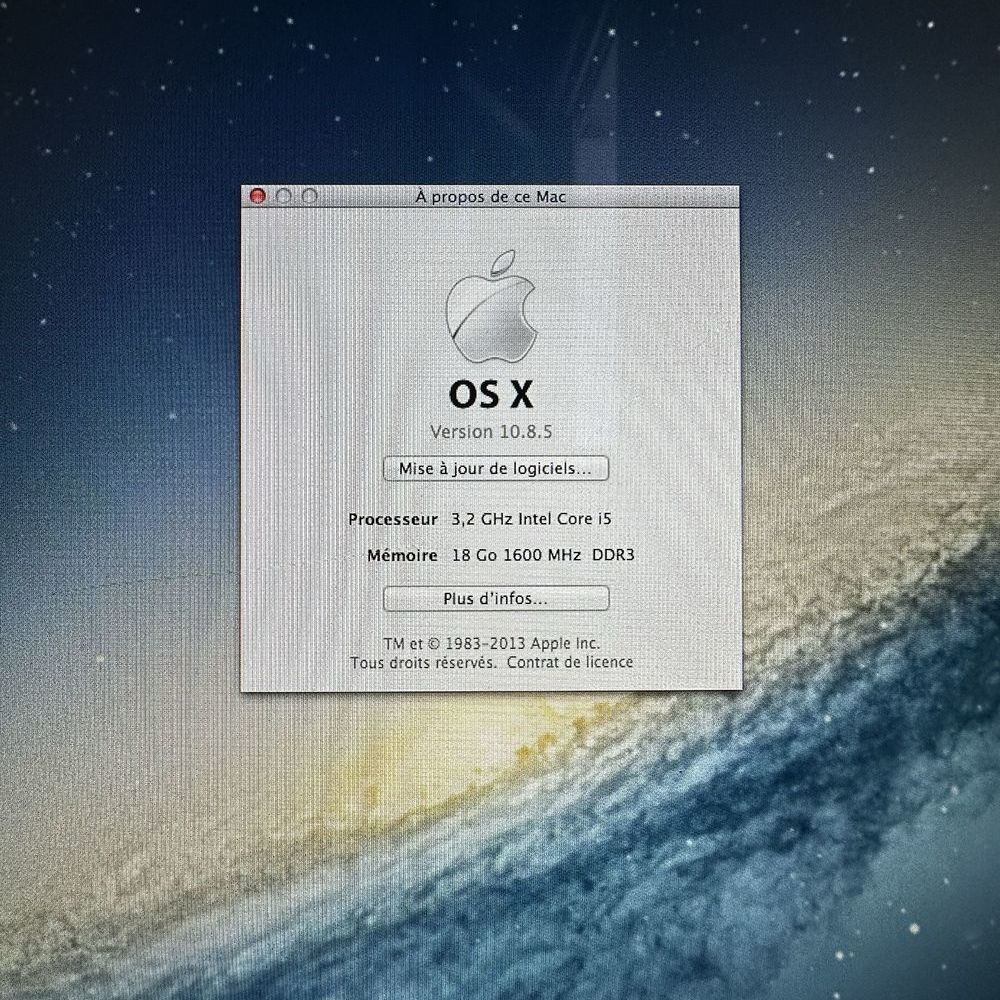This screenshot has height=1000, width=1000.
Task: Select the "3,2 GHz Intel Core i5" processor value
Action: pos(531,519)
